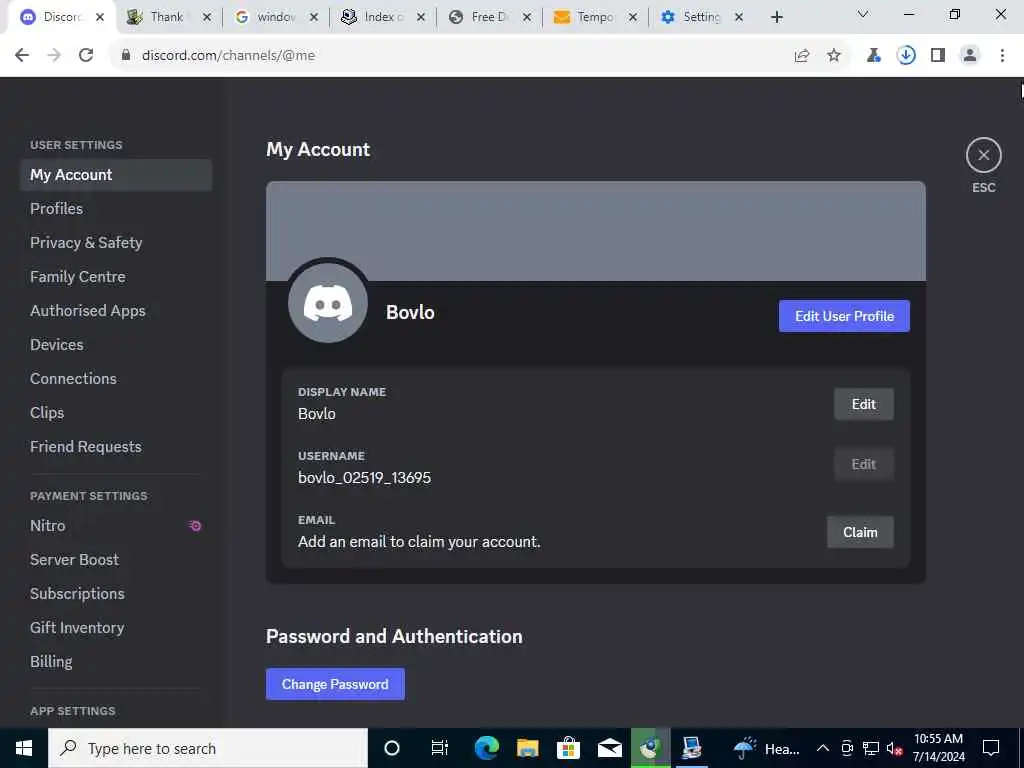Open File Explorer from the taskbar
The height and width of the screenshot is (768, 1024).
(x=528, y=748)
